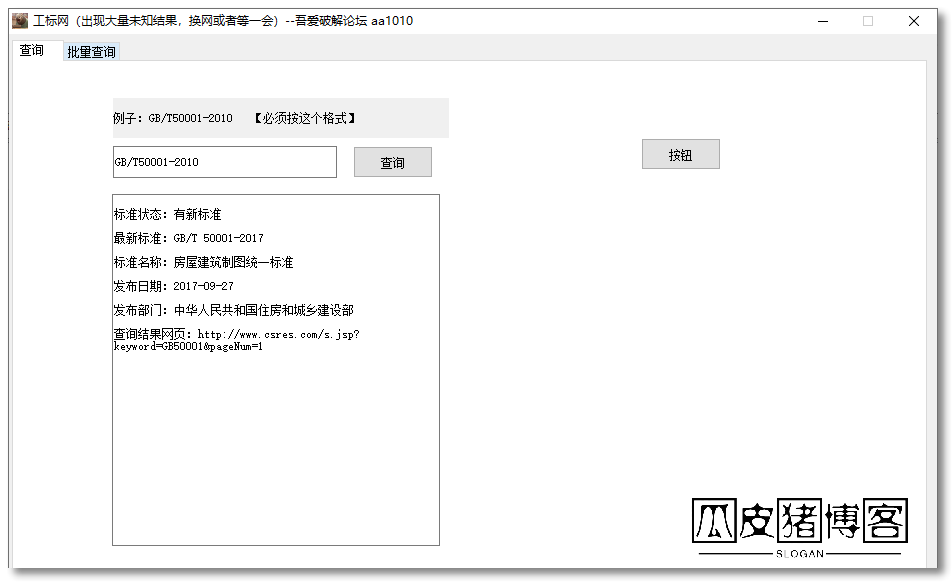The width and height of the screenshot is (952, 582).
Task: Focus the GB/T50001-2010 input field
Action: [225, 162]
